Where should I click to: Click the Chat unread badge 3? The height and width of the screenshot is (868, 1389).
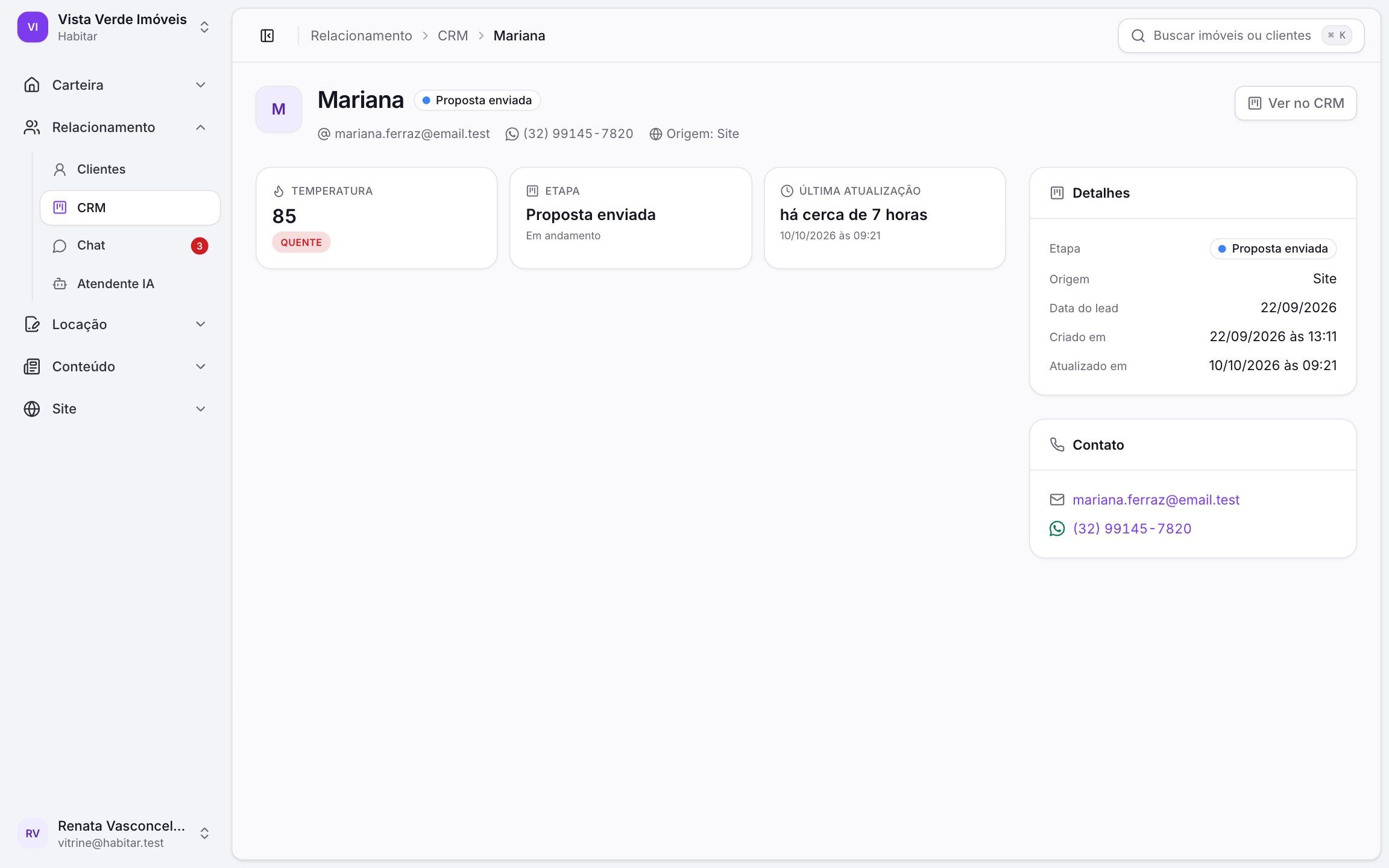click(200, 246)
